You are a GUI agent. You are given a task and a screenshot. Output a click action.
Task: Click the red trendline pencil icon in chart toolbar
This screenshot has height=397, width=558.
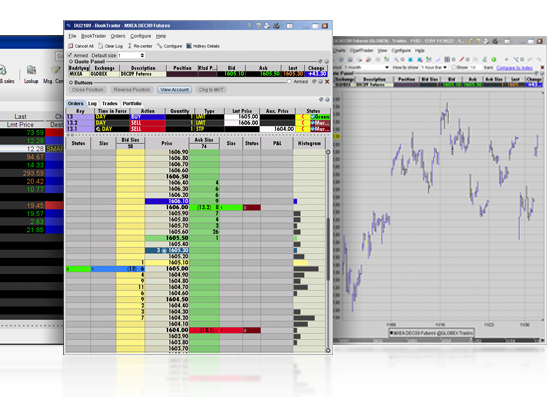click(x=462, y=59)
